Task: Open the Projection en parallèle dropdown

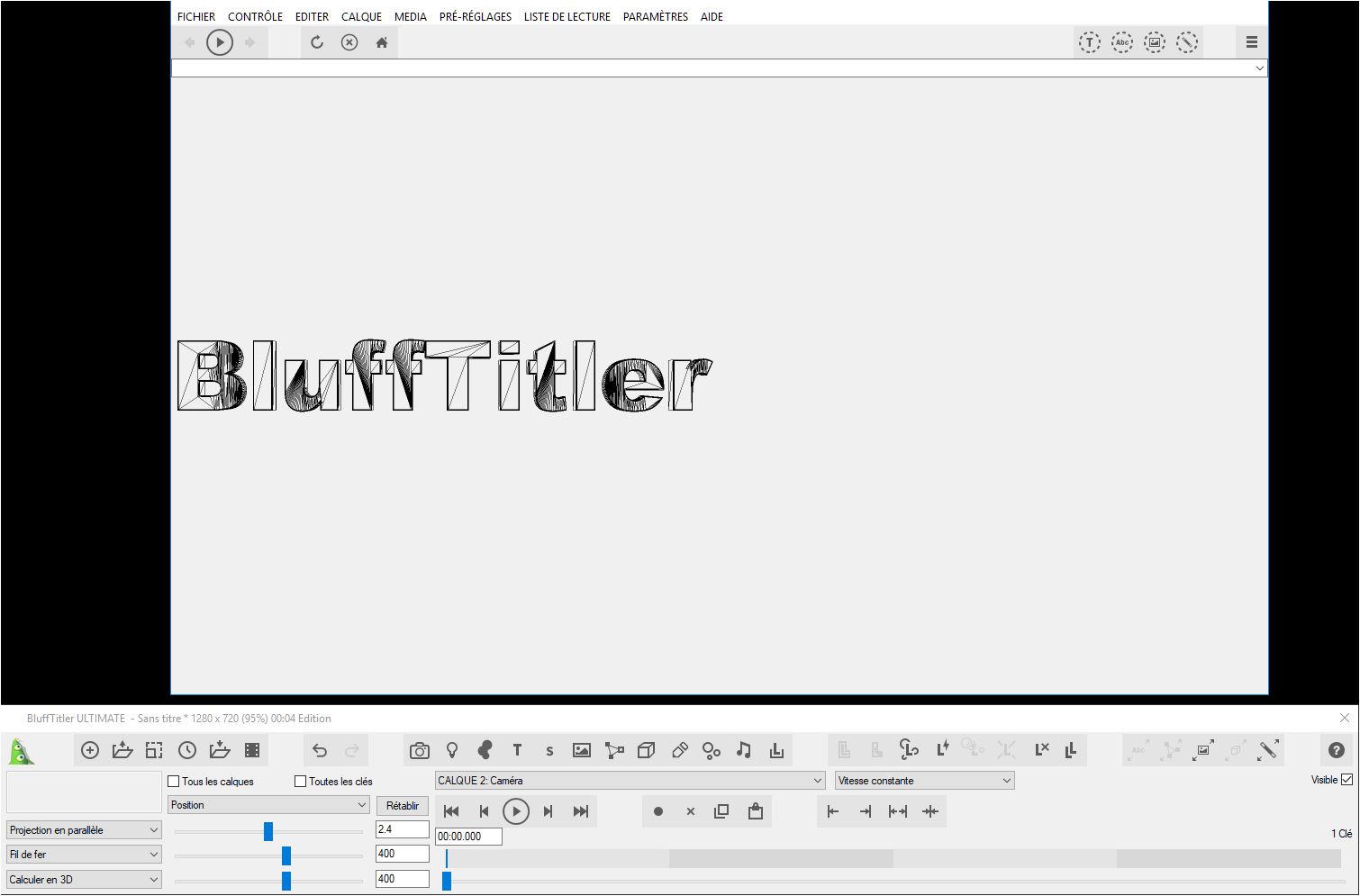Action: (x=84, y=830)
